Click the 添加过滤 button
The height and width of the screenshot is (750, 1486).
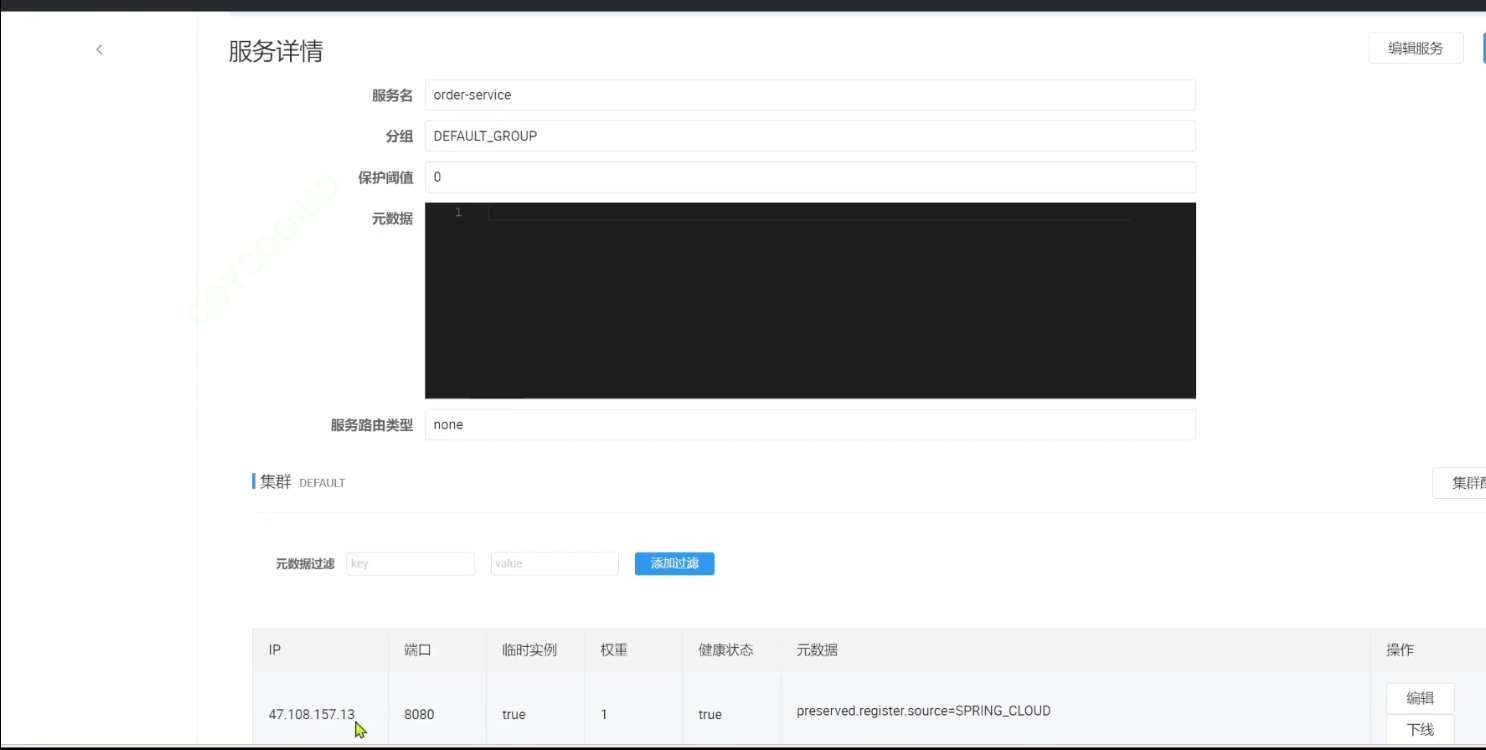click(674, 563)
